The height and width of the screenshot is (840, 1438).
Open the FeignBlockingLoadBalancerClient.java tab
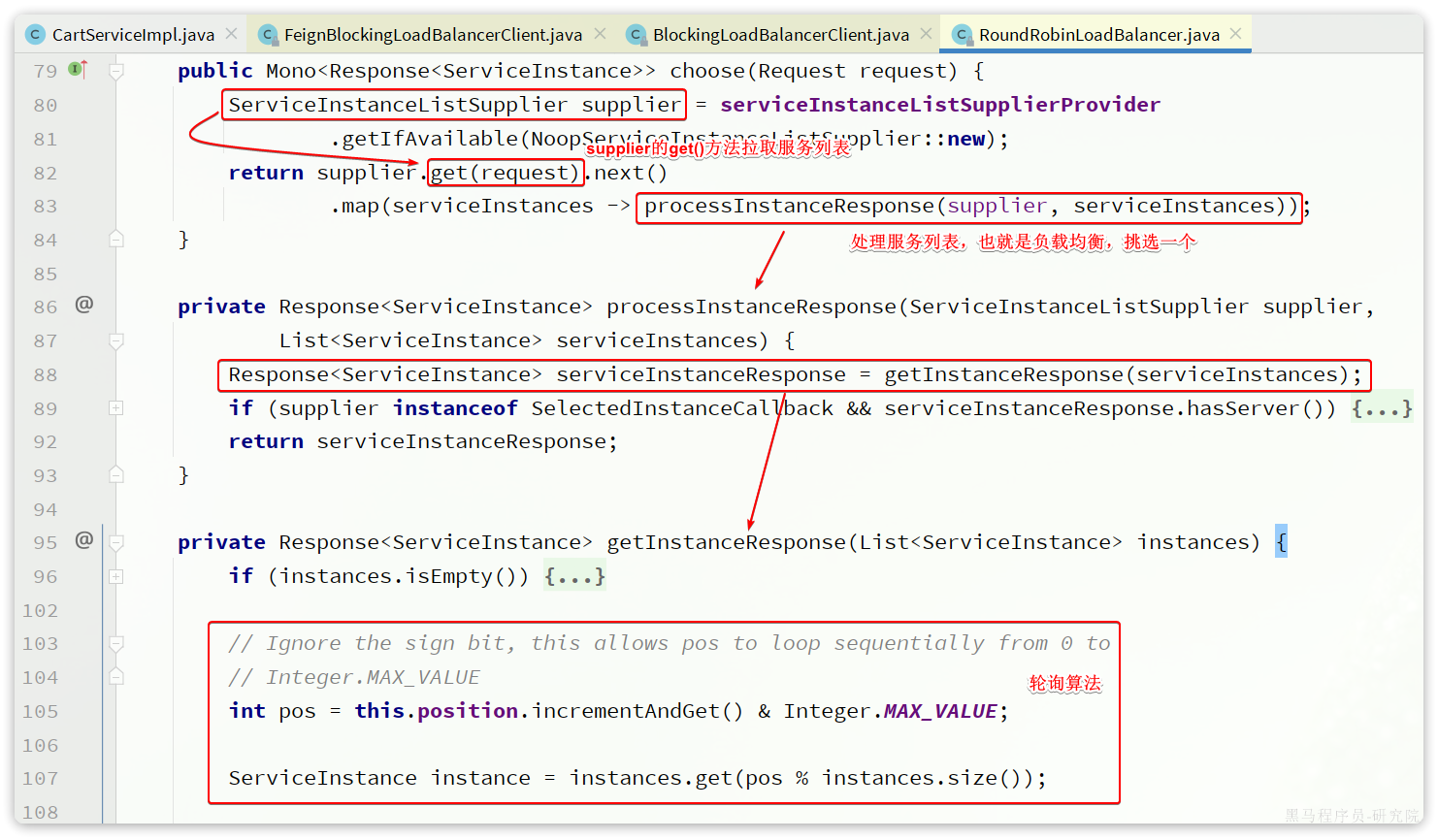click(433, 35)
